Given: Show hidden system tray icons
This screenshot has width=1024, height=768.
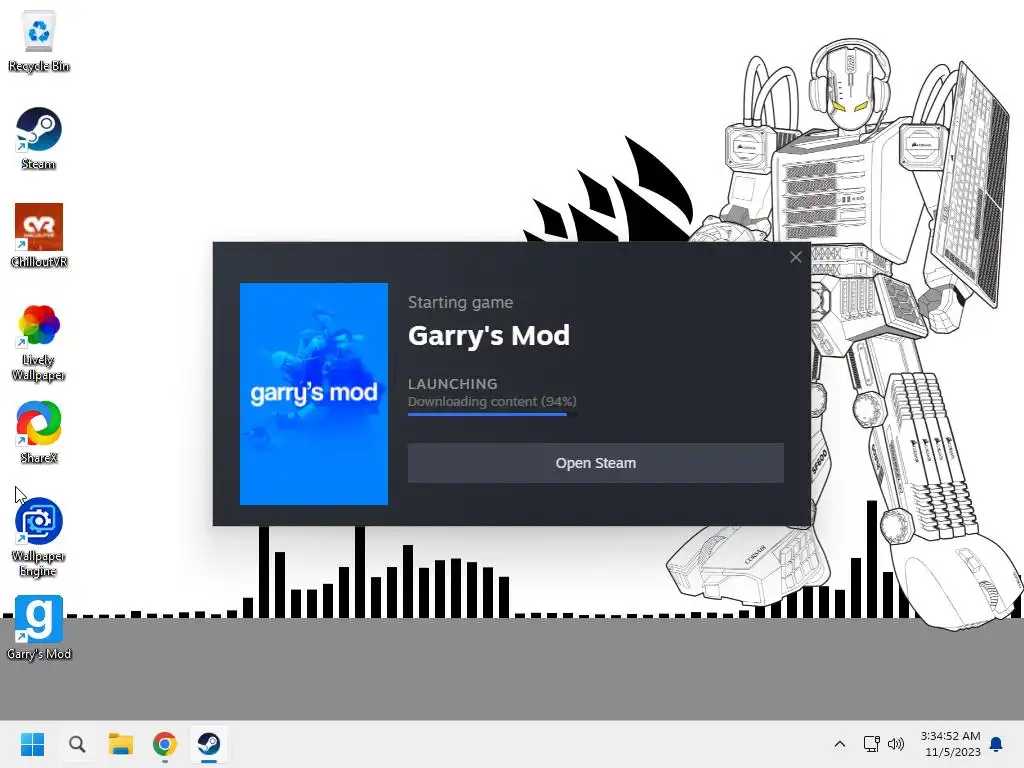Looking at the screenshot, I should pyautogui.click(x=840, y=744).
